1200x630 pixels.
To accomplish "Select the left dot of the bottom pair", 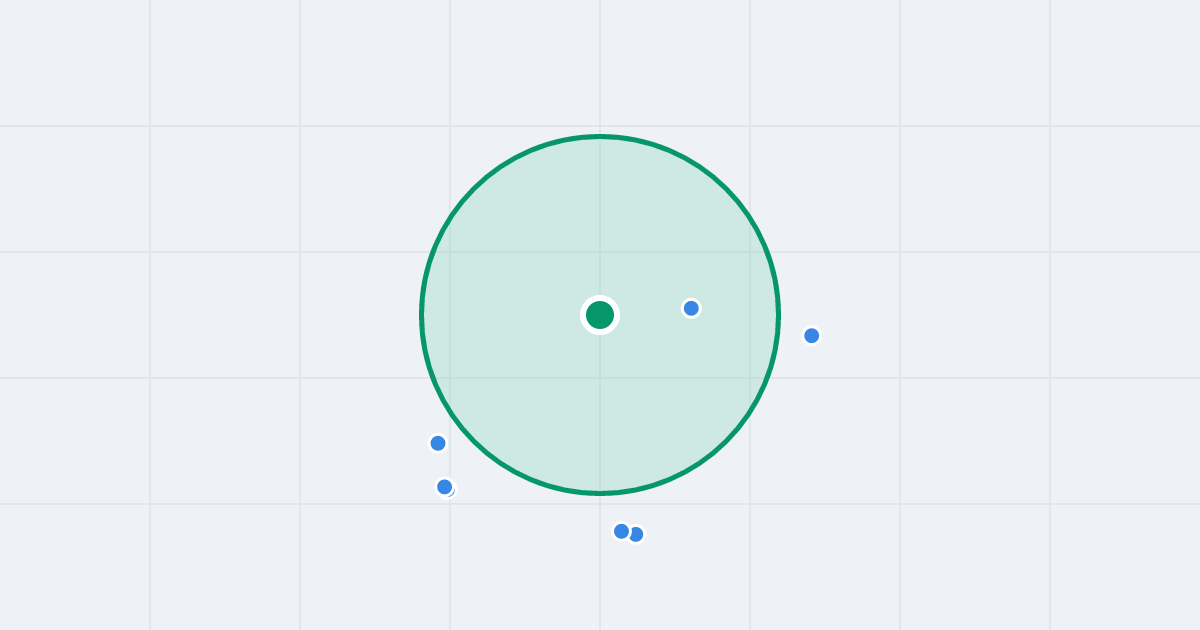I will coord(621,531).
